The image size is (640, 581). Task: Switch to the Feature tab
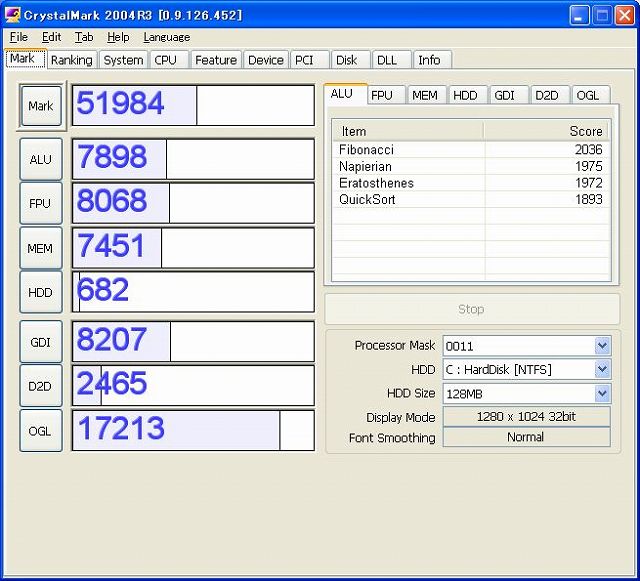(216, 60)
